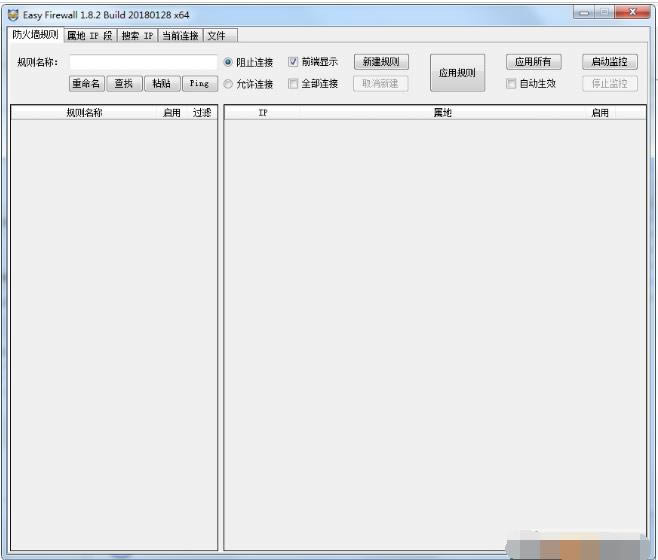Click the 应用所有 button
Viewport: 658px width, 560px height.
click(533, 62)
